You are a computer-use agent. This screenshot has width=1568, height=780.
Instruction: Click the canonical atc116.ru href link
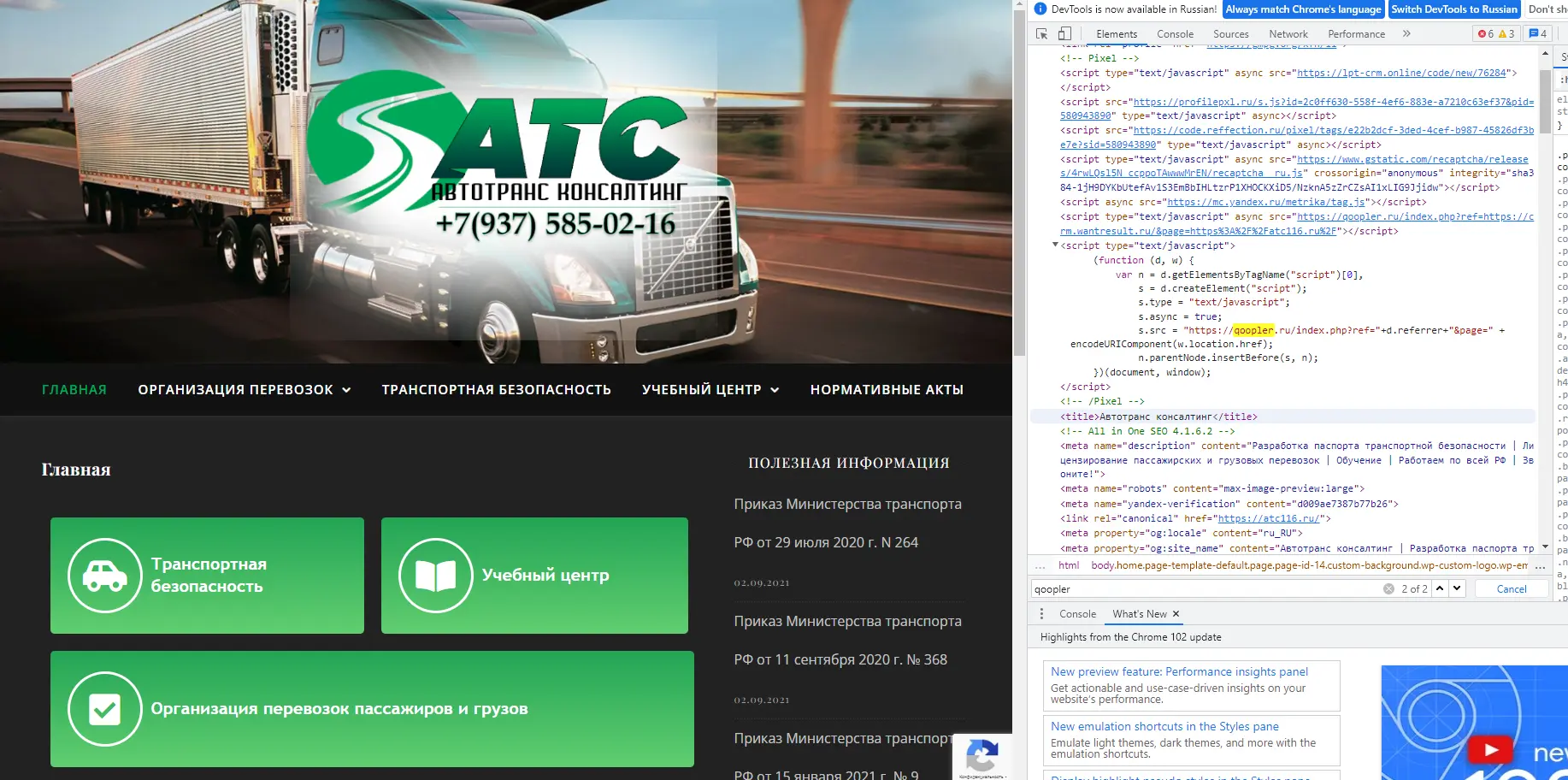[x=1269, y=519]
